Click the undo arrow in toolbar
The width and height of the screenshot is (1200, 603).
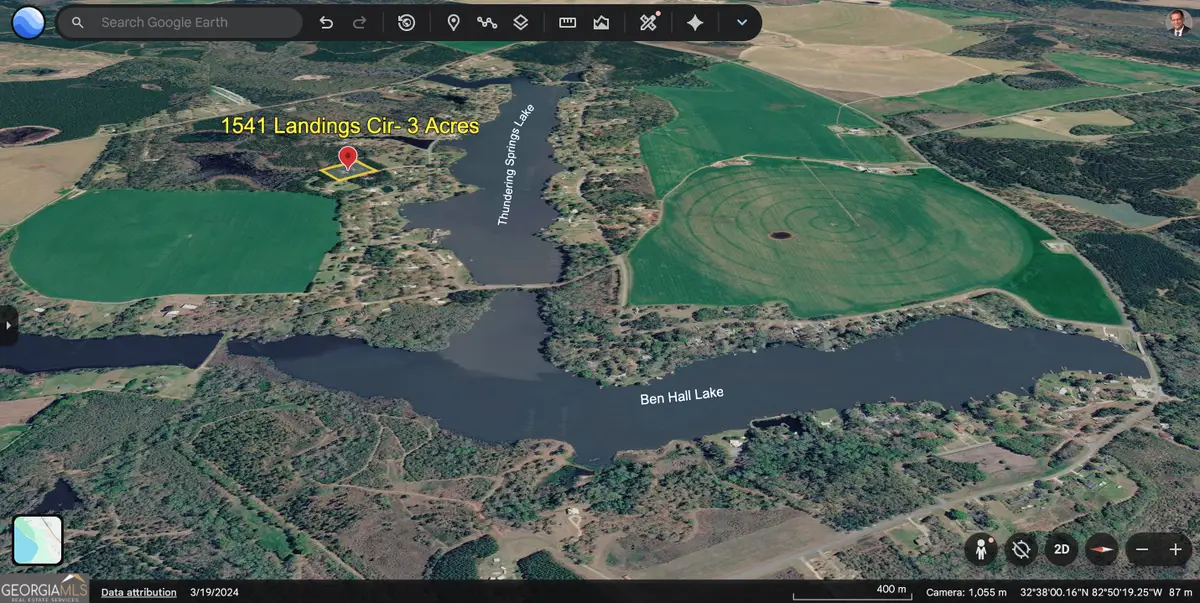[326, 22]
